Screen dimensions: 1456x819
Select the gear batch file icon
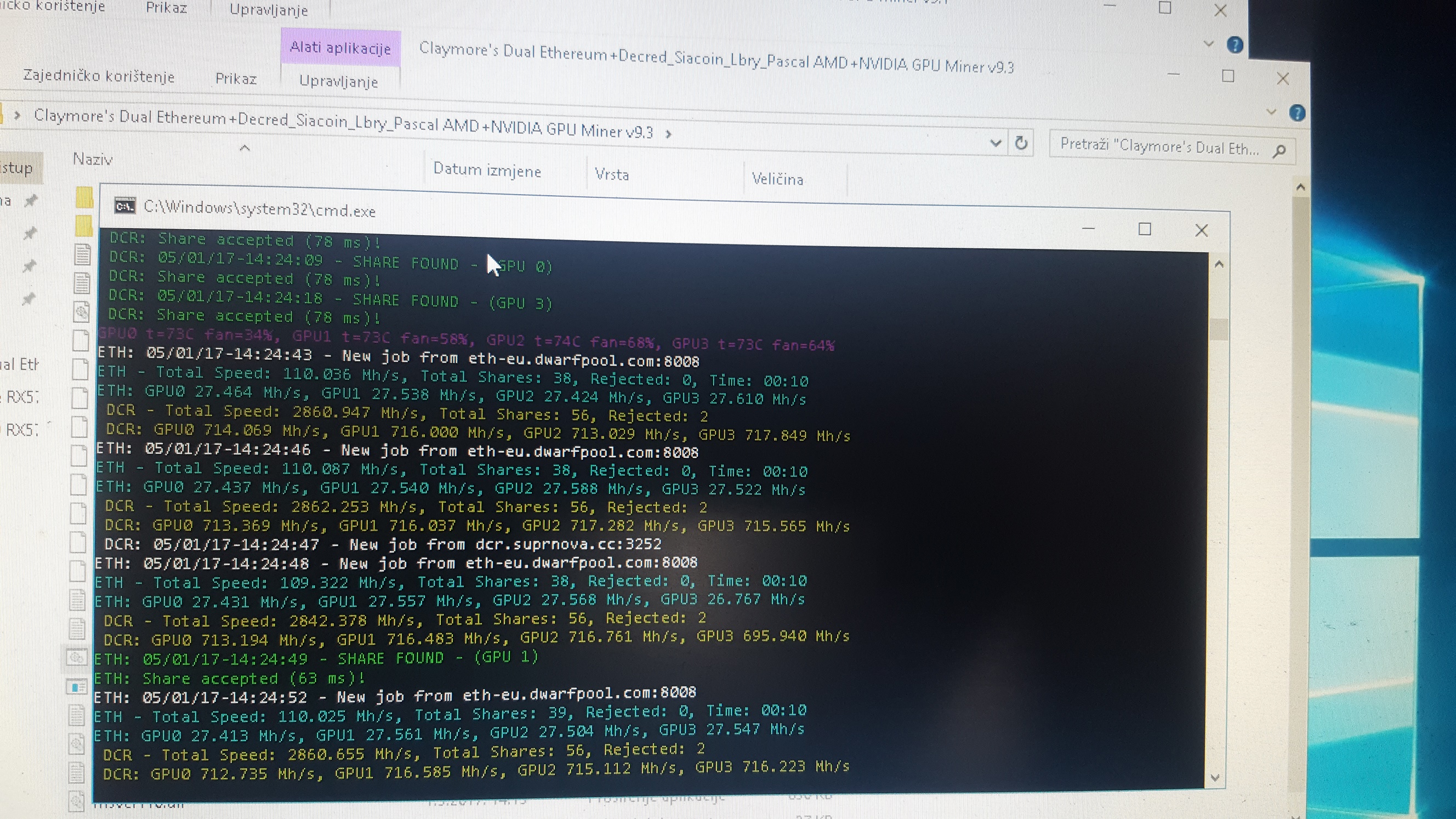pyautogui.click(x=81, y=310)
